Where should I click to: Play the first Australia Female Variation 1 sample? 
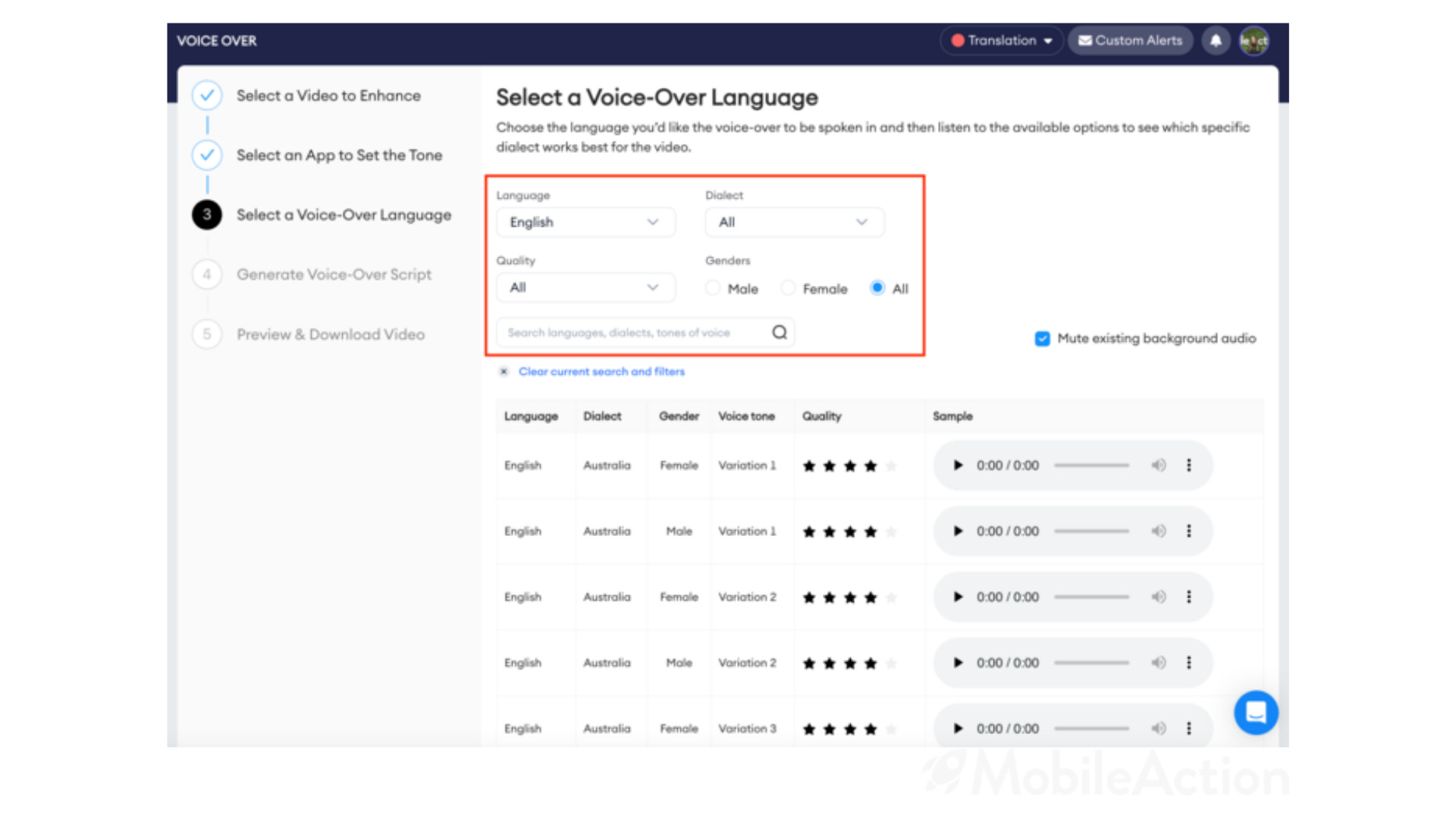(958, 466)
